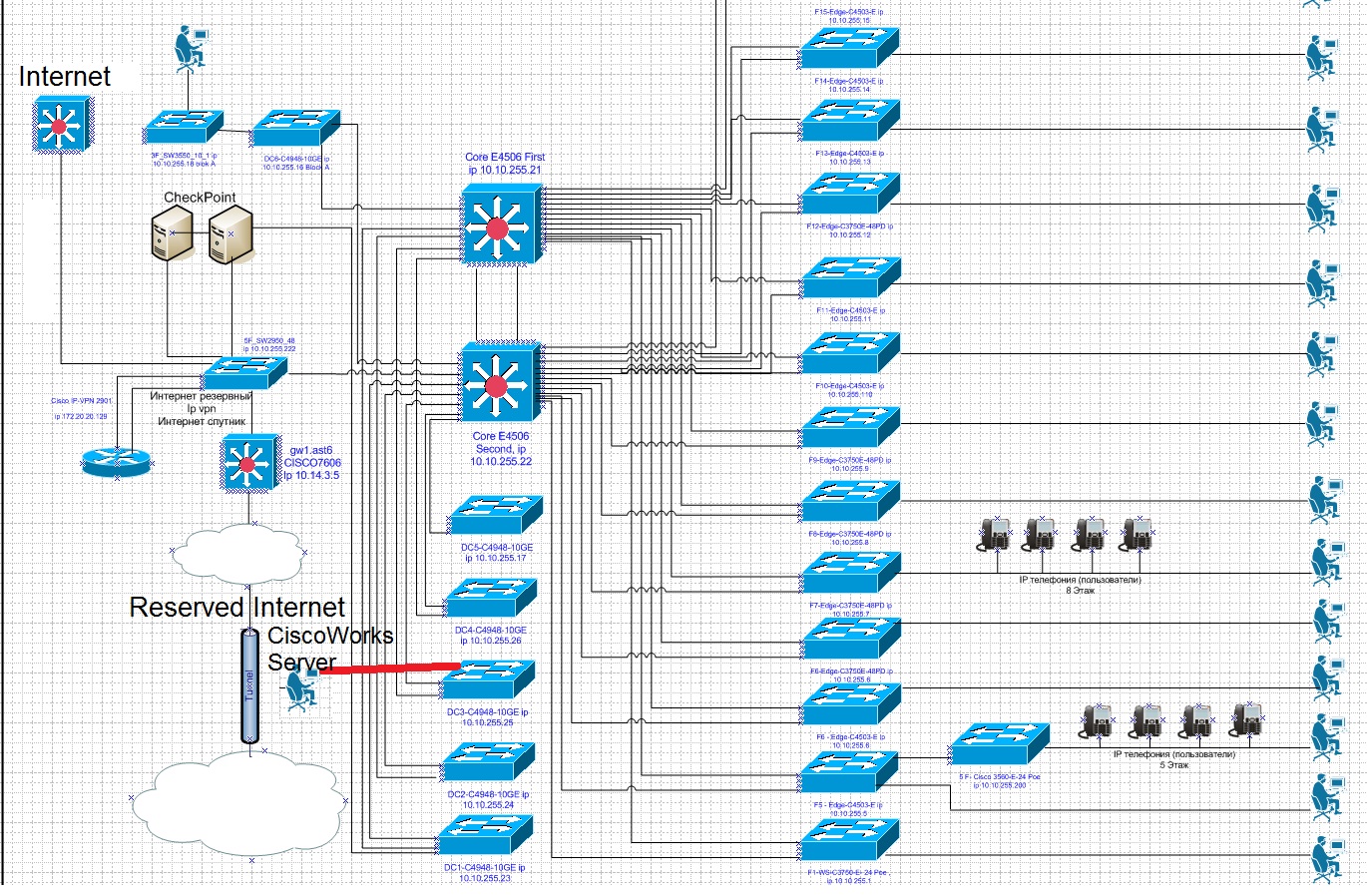Select the user workstation wired to the F15 switch
This screenshot has height=896, width=1367.
(1323, 57)
